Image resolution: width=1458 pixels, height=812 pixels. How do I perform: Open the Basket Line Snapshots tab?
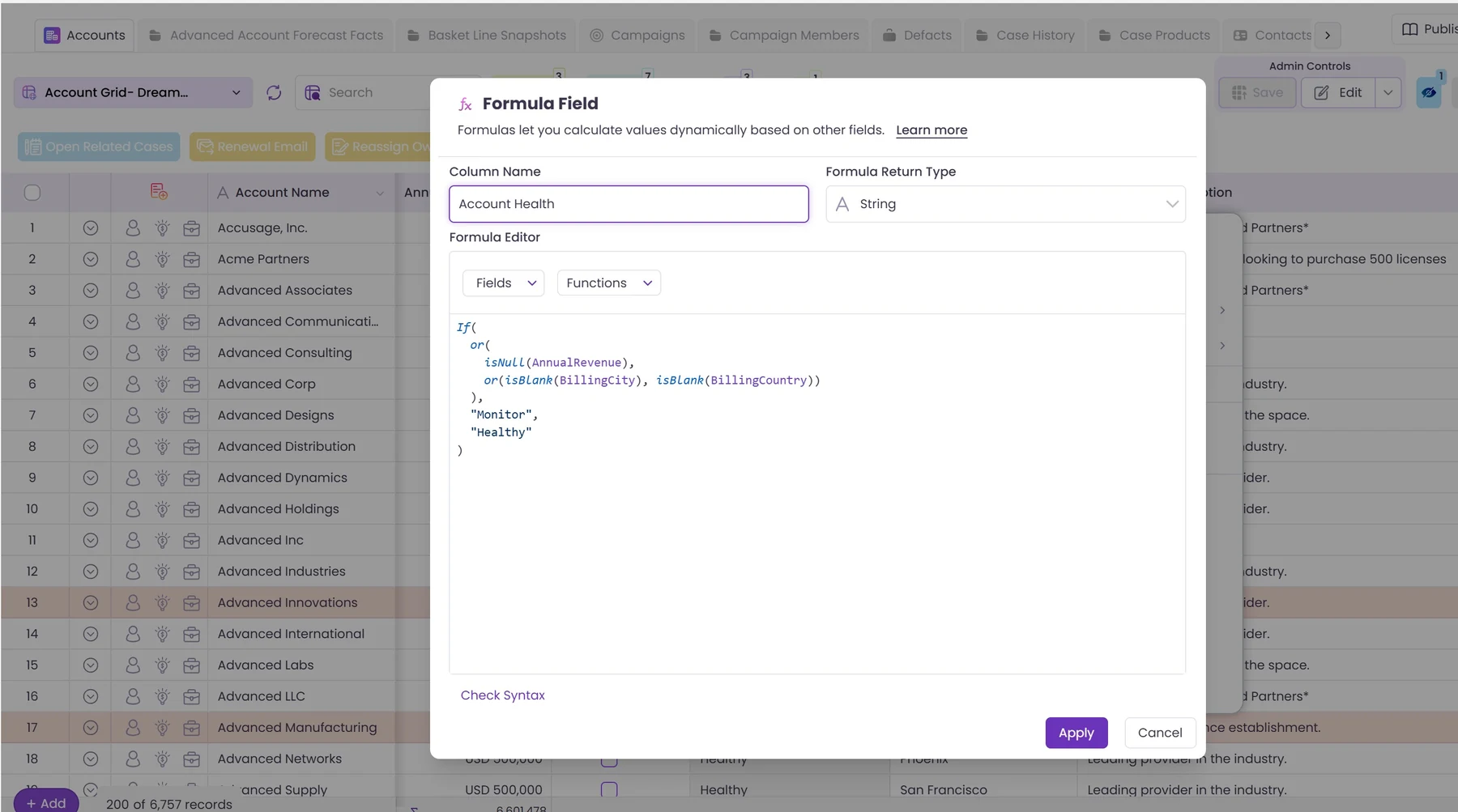coord(486,36)
